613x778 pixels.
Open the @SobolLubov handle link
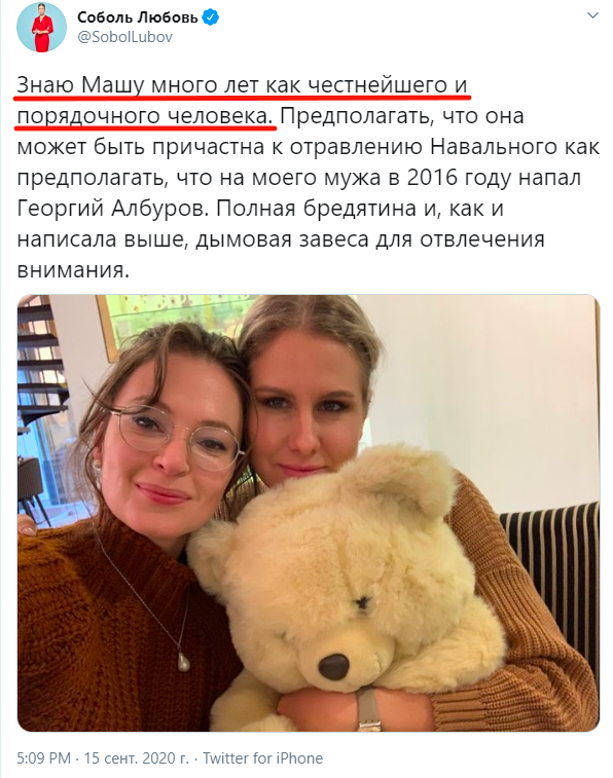click(125, 37)
